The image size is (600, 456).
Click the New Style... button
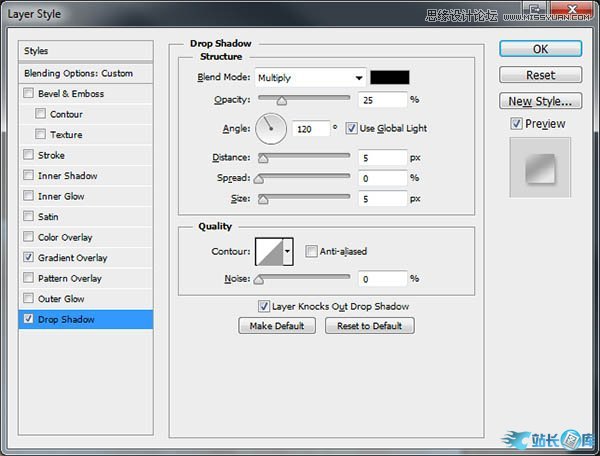tap(540, 101)
